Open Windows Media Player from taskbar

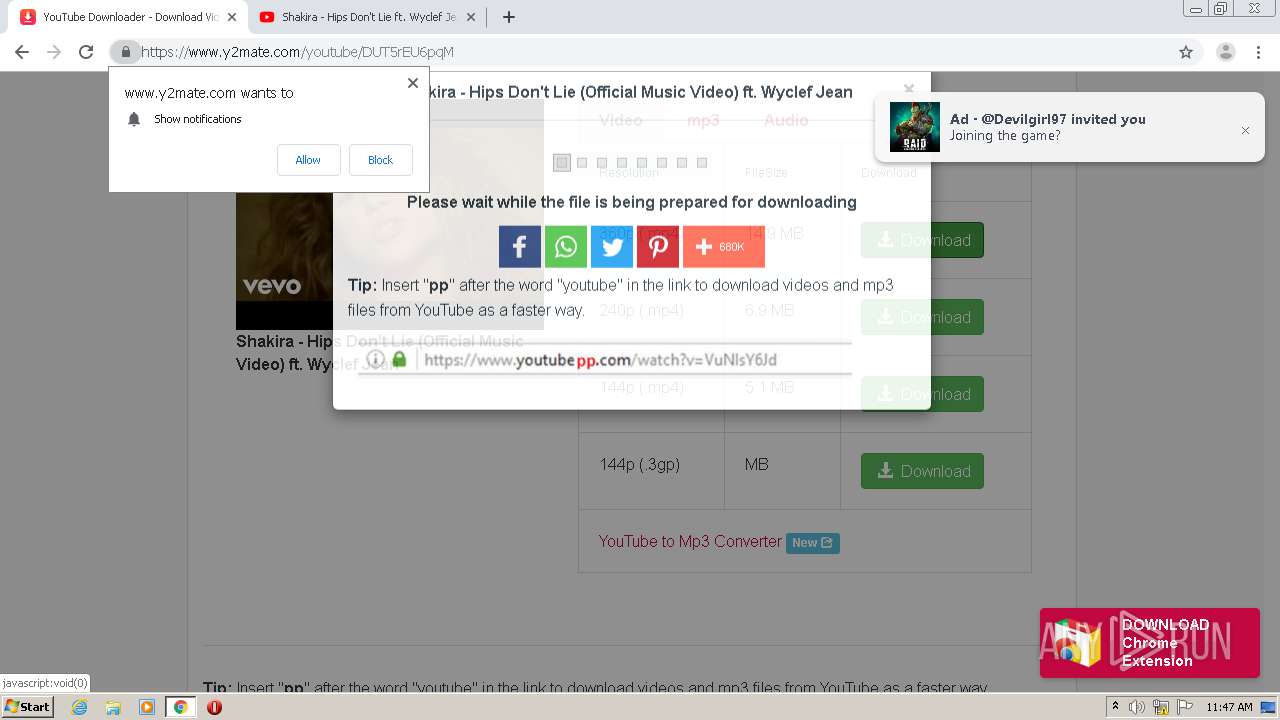tap(147, 707)
